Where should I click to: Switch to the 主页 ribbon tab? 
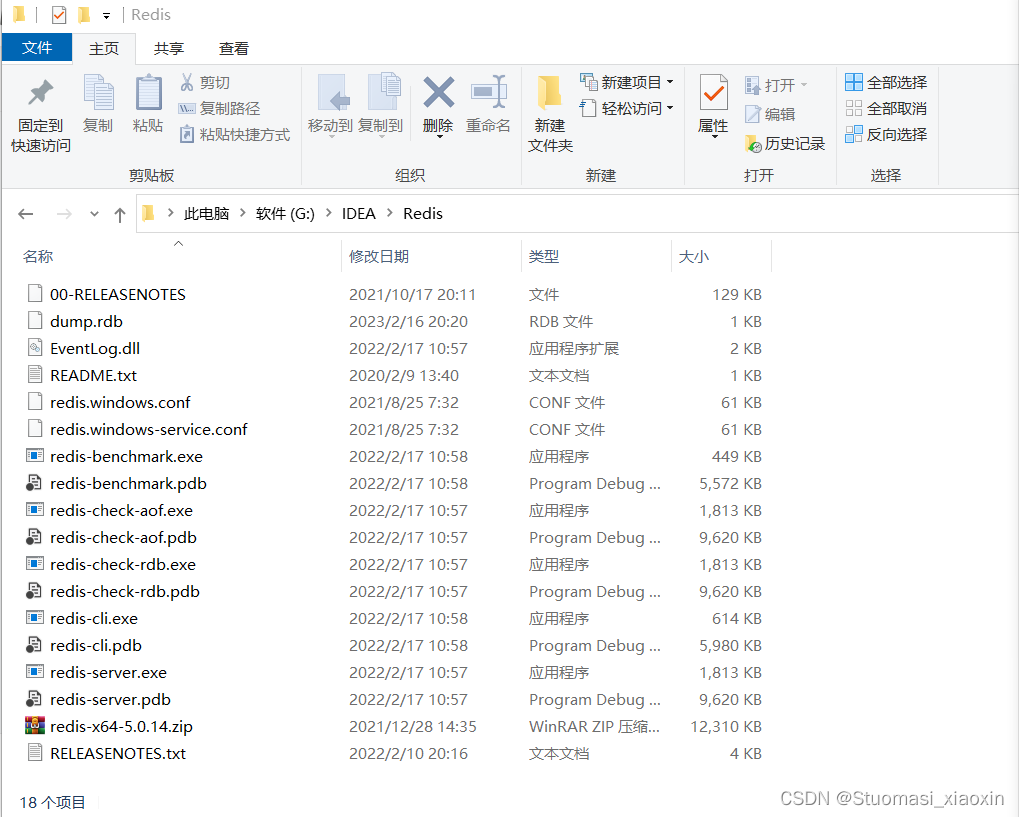point(104,49)
